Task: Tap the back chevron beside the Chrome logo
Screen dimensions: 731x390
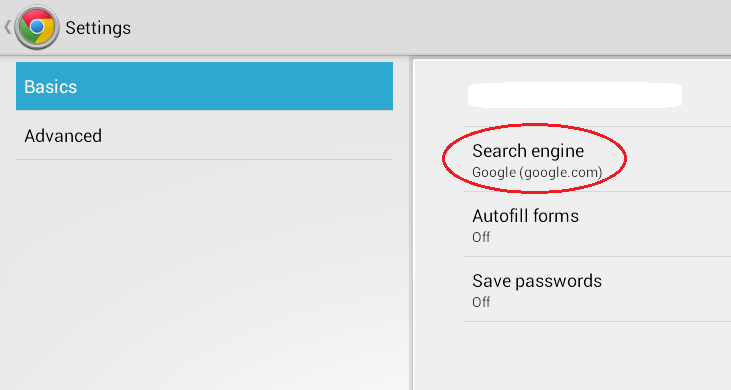Action: pyautogui.click(x=7, y=27)
